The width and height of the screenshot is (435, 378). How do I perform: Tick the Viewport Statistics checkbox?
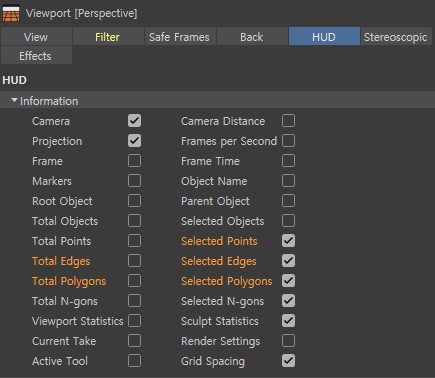coord(134,321)
